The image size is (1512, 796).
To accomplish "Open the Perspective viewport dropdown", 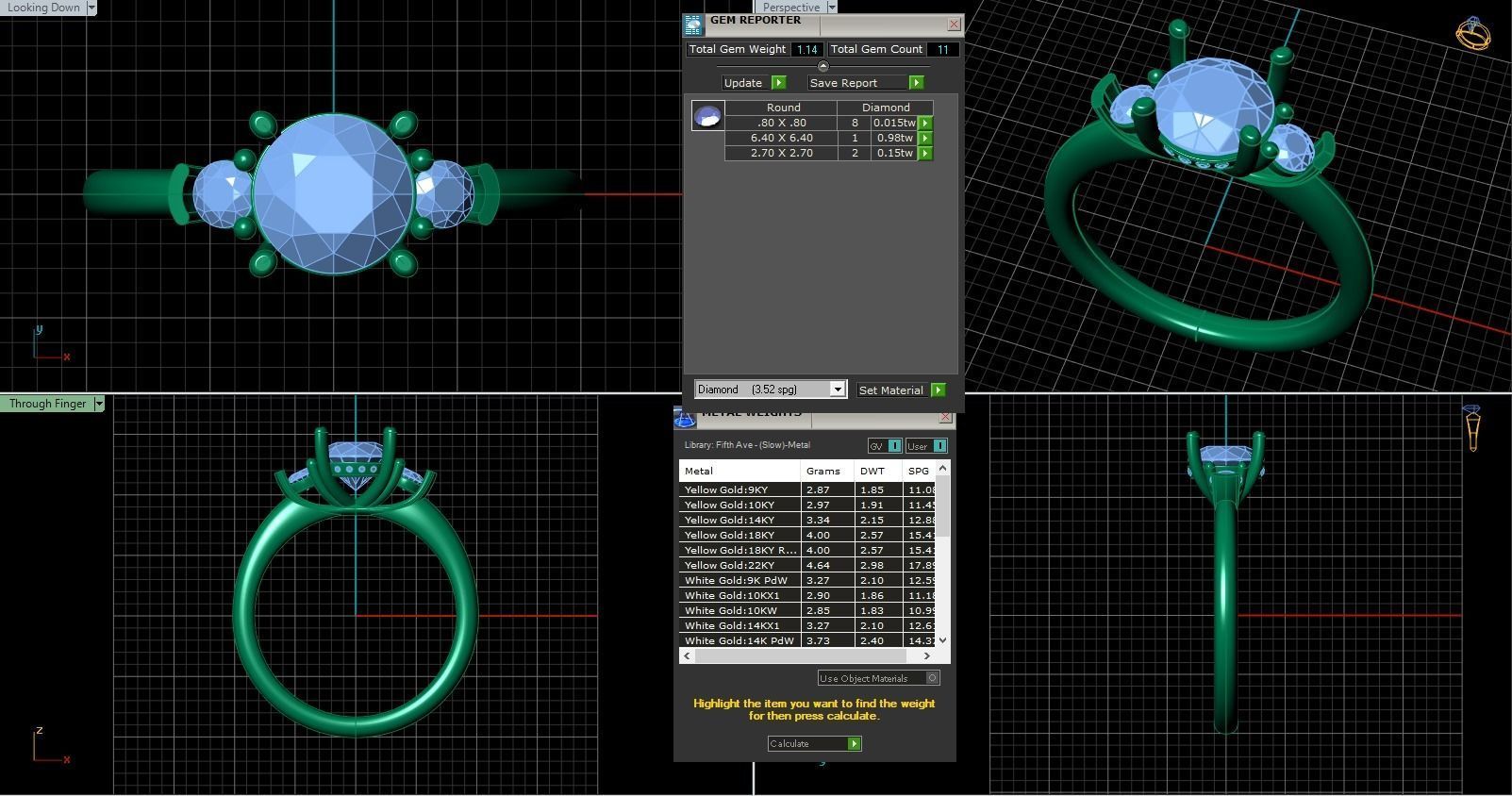I will click(831, 8).
